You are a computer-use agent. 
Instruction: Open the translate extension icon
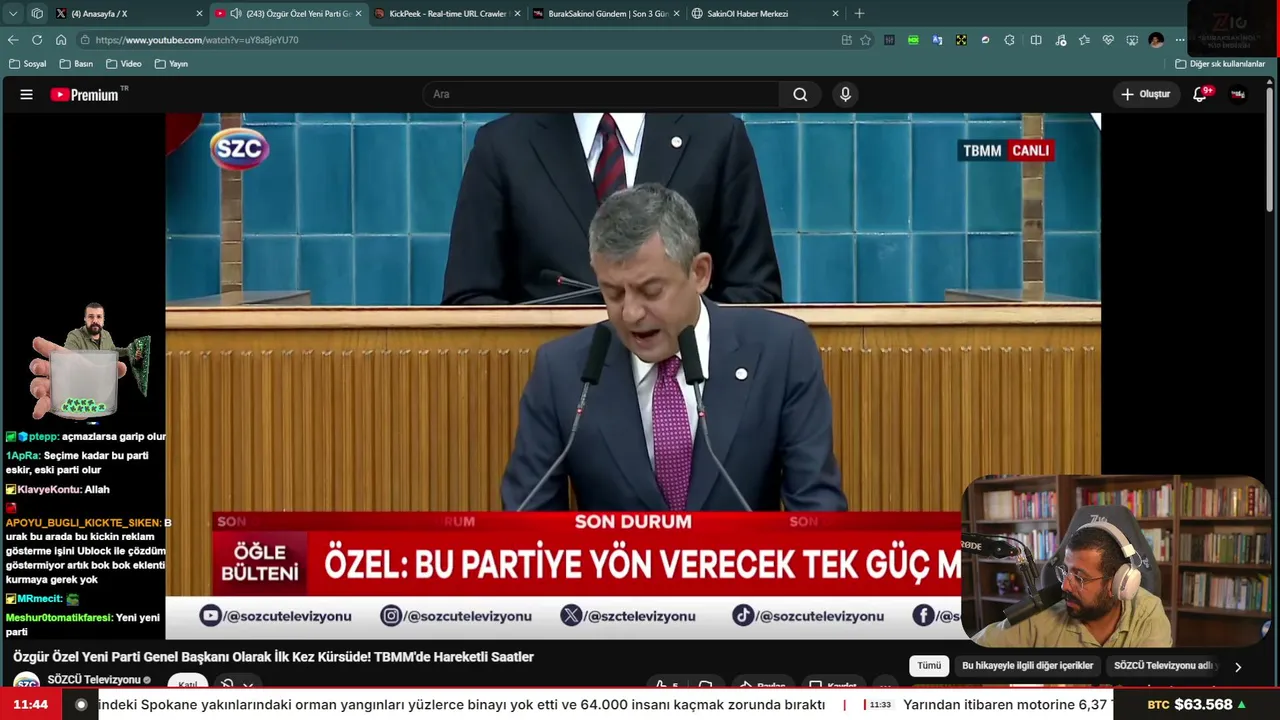click(x=937, y=40)
